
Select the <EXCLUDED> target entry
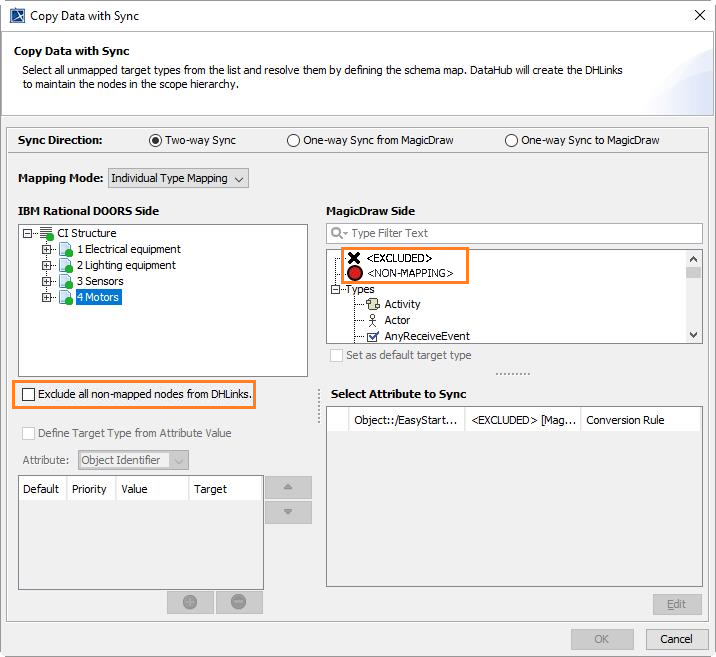pos(399,258)
